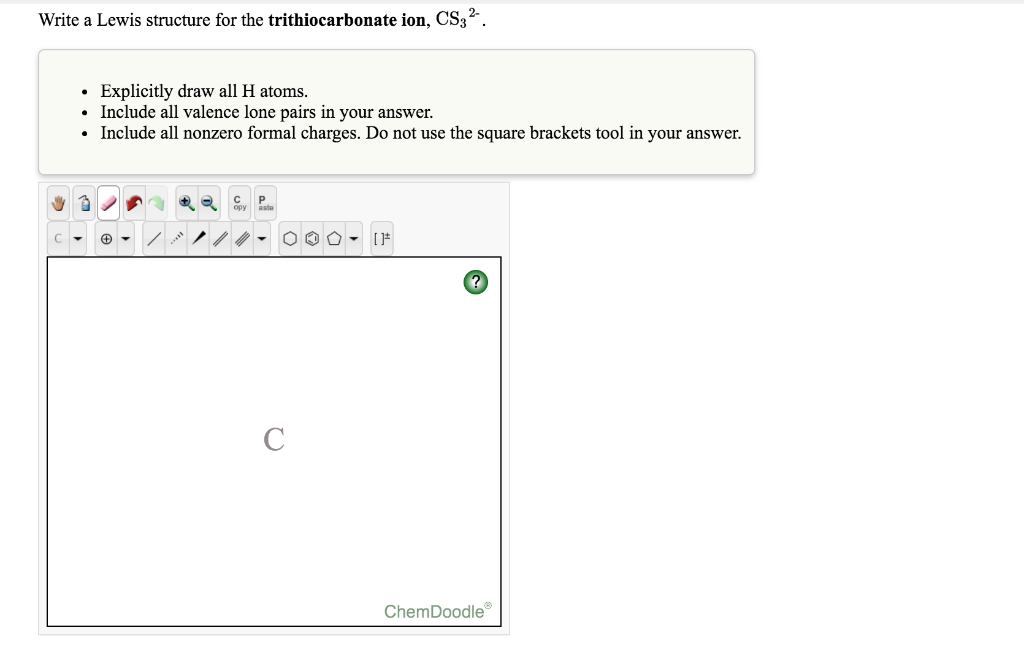The width and height of the screenshot is (1024, 671).
Task: Open the element selection dropdown arrow
Action: click(78, 239)
